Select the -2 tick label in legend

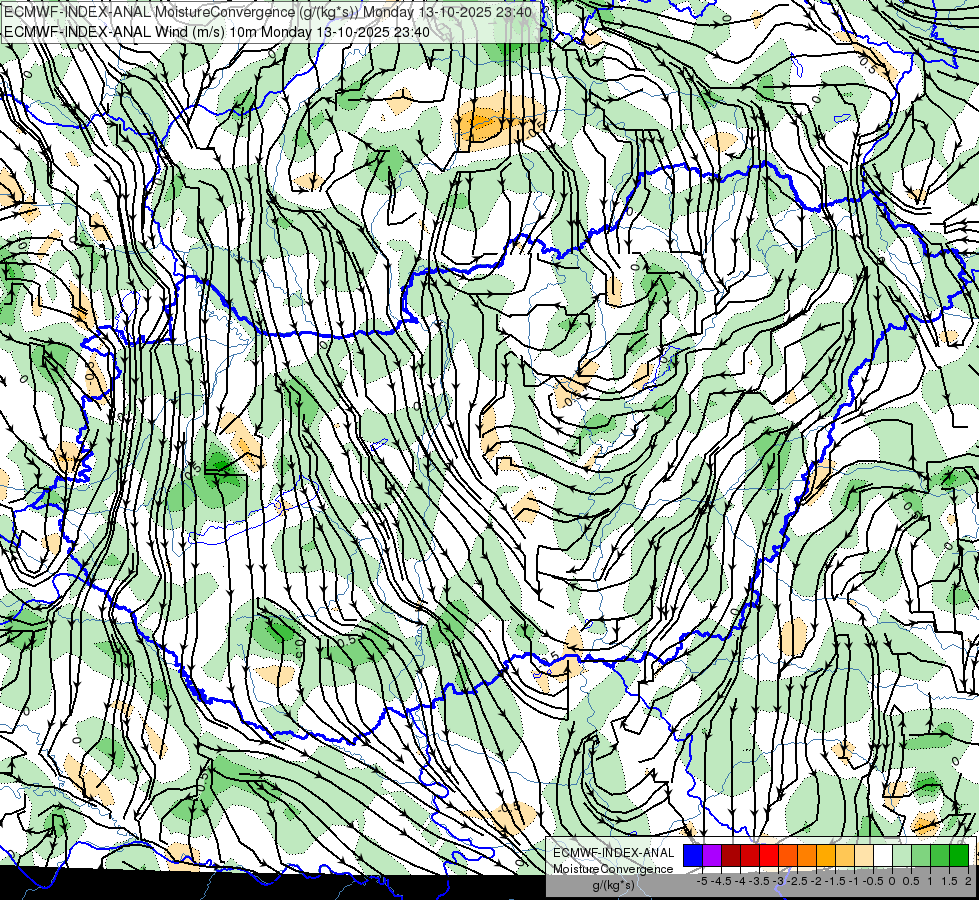816,881
